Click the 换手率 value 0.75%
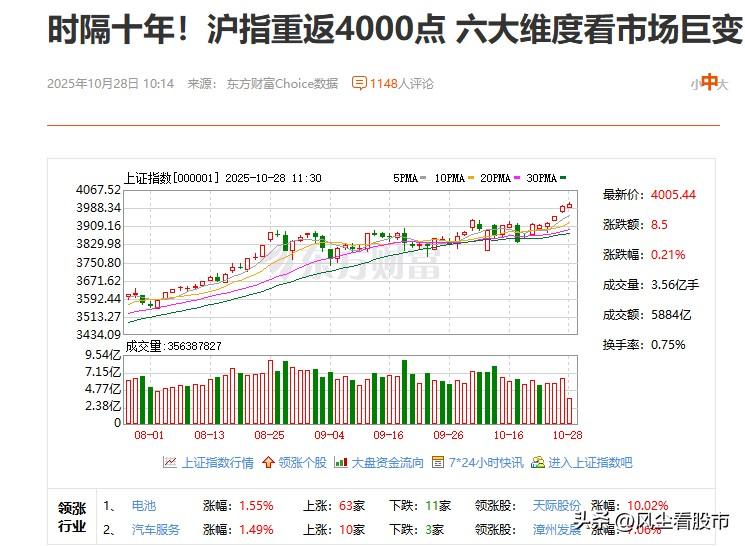 coord(668,345)
